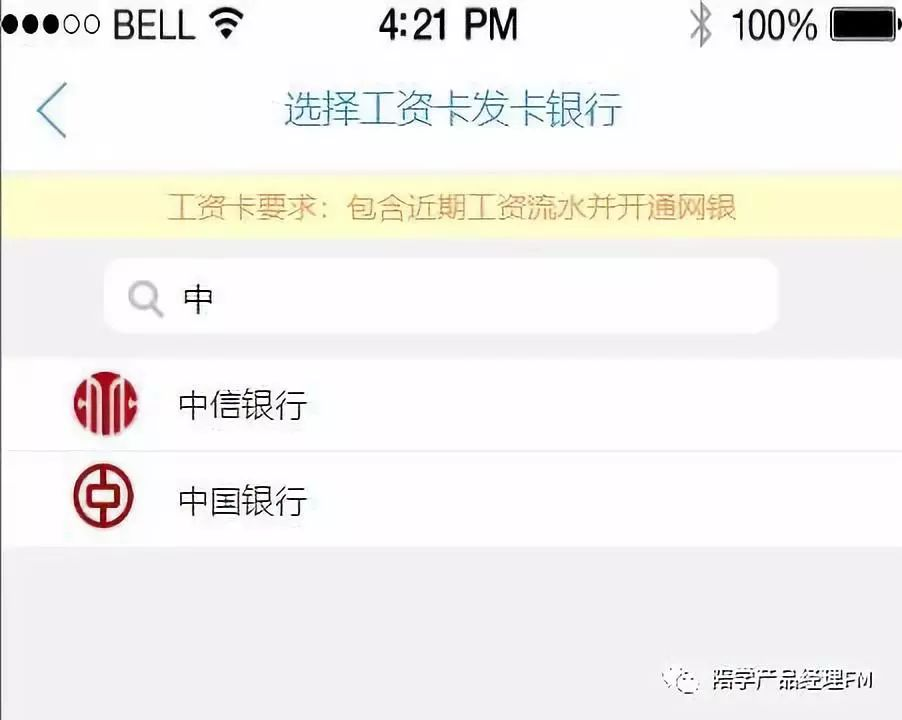The image size is (902, 720).
Task: Select 中国银行 from the results
Action: pos(451,499)
